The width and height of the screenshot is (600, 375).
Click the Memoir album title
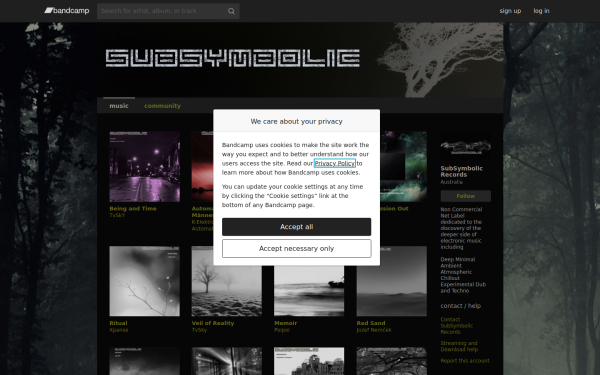[285, 323]
